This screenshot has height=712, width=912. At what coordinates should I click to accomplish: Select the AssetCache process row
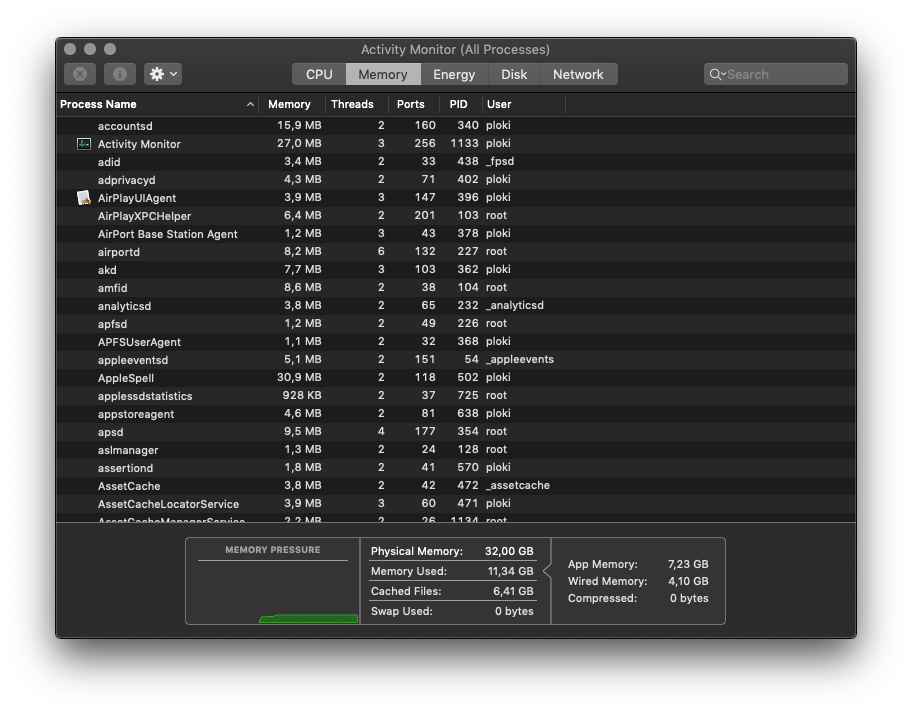coord(456,486)
